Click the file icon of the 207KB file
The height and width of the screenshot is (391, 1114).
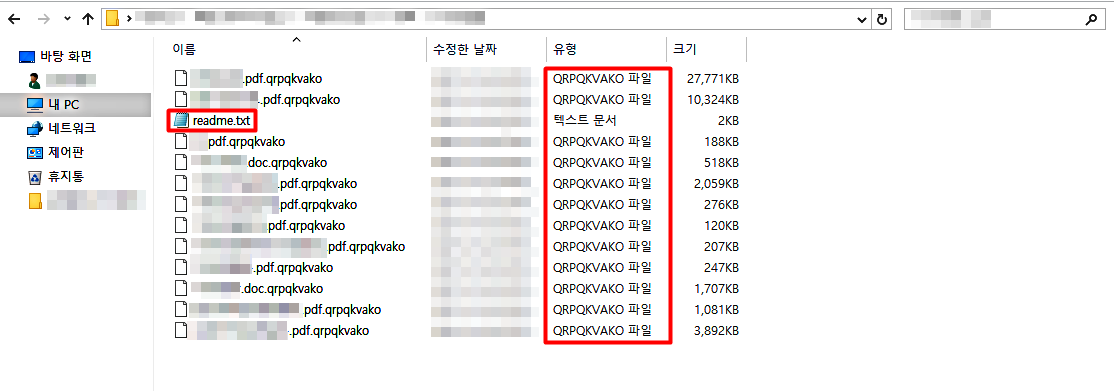pos(180,247)
